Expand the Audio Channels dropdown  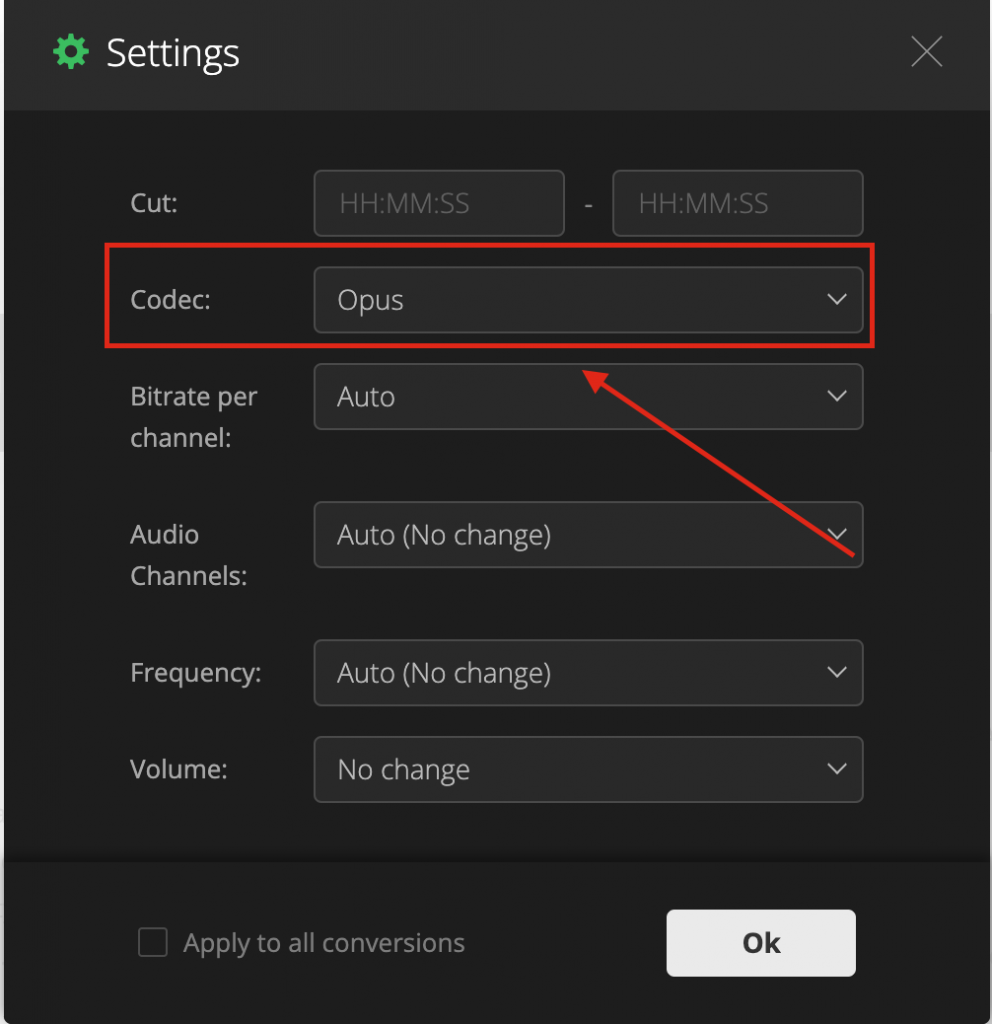[588, 535]
